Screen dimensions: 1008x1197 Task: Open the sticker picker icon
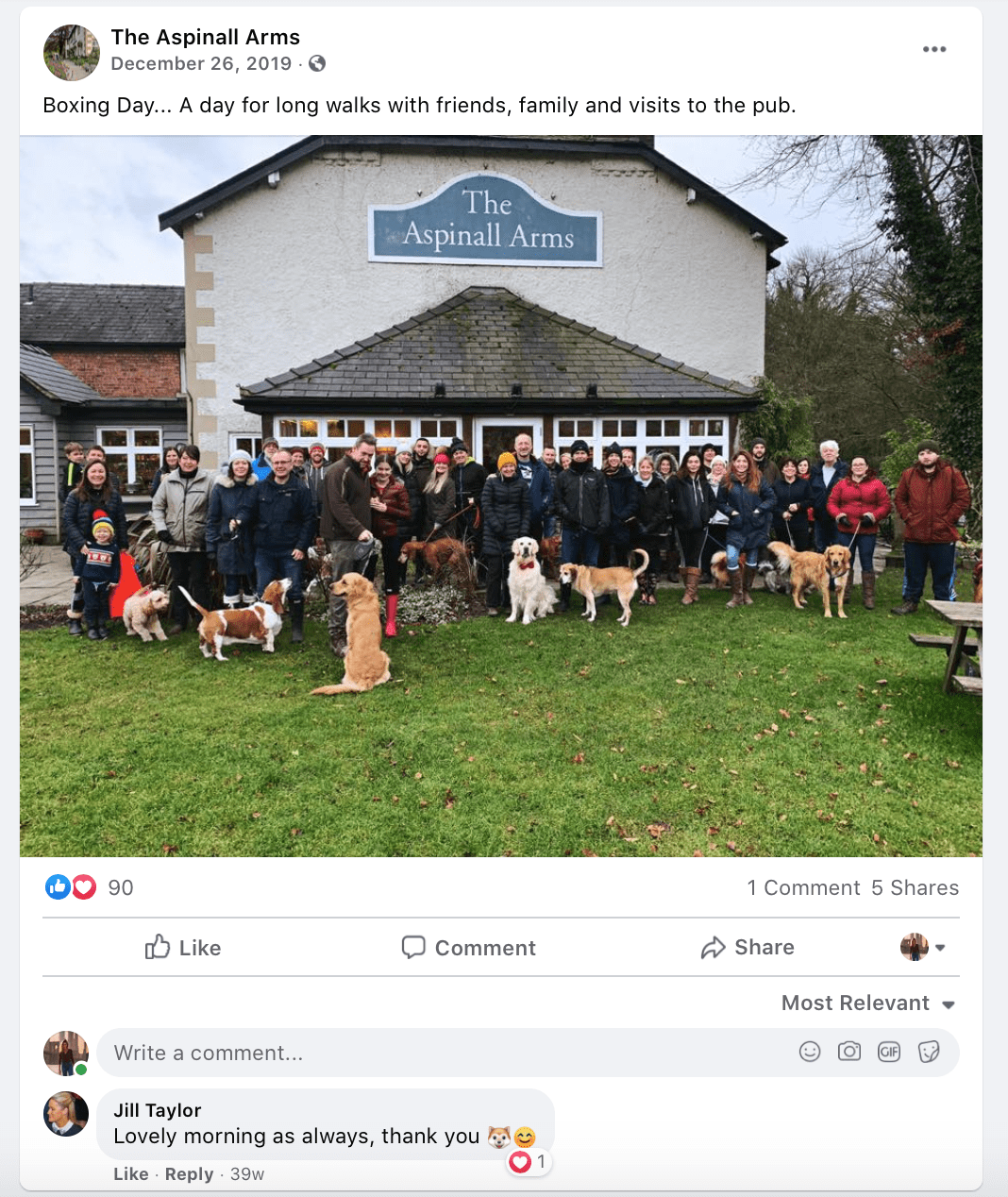(929, 1052)
